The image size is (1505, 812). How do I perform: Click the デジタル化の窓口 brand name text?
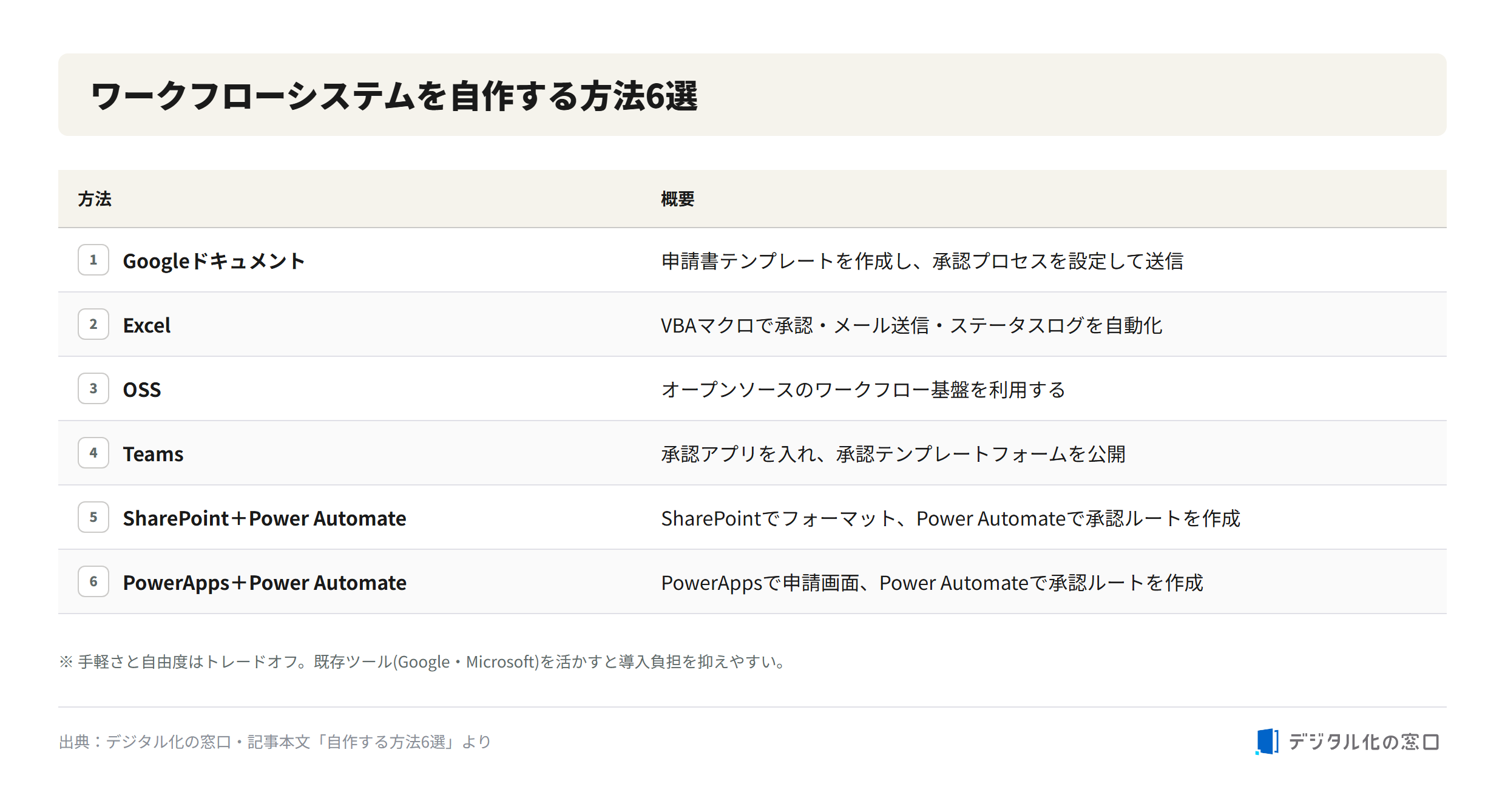[x=1364, y=742]
